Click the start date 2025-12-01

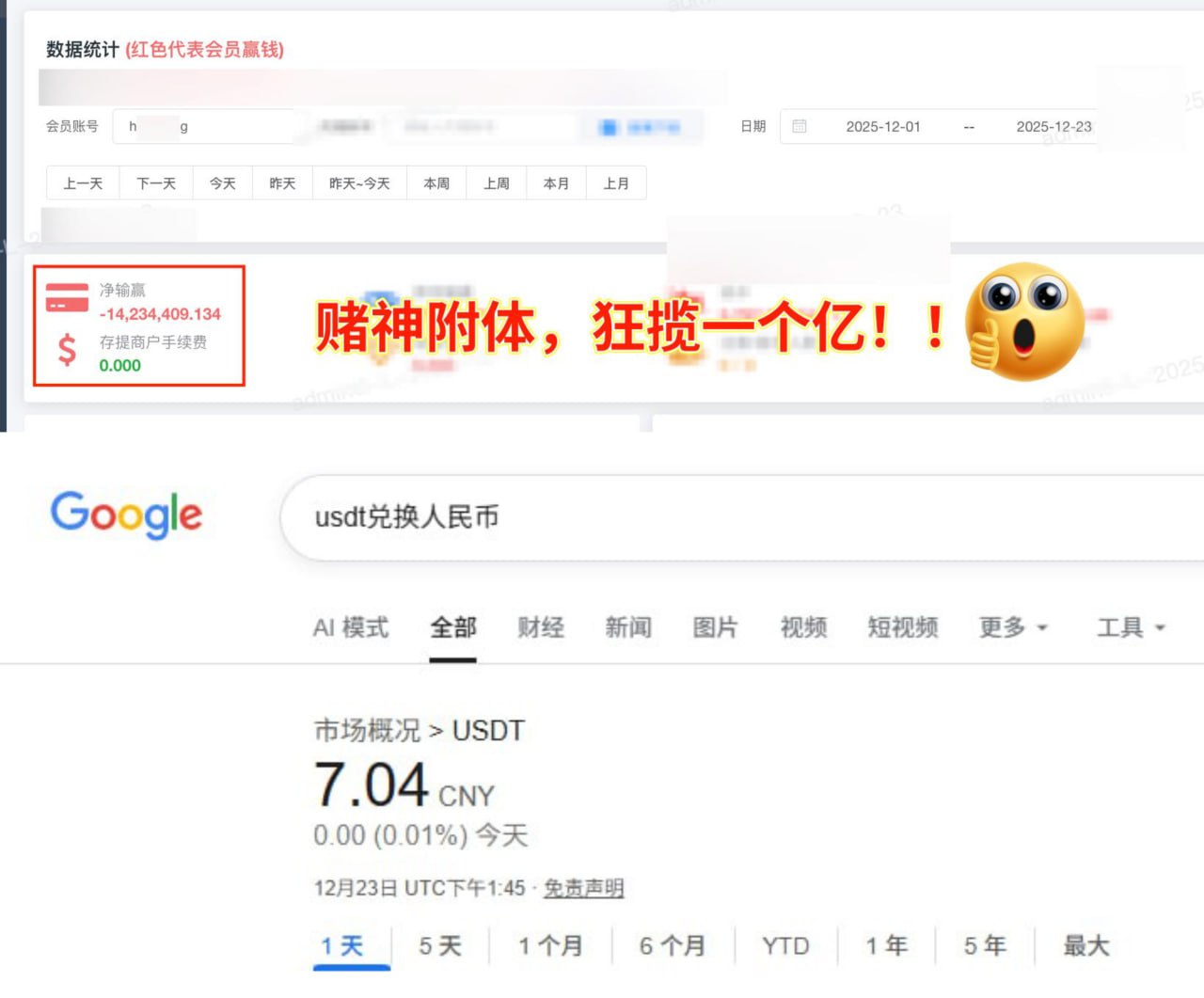pos(883,126)
